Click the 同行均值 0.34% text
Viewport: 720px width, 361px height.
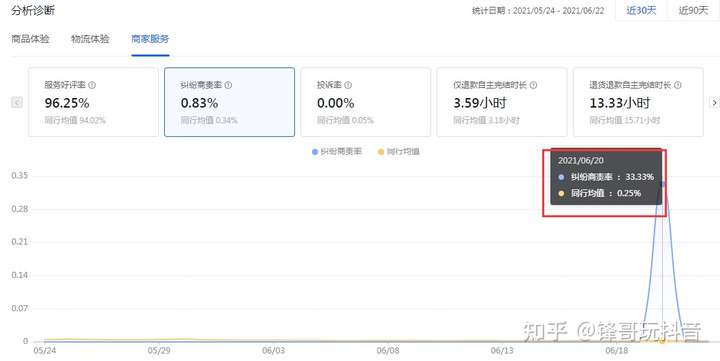point(209,120)
